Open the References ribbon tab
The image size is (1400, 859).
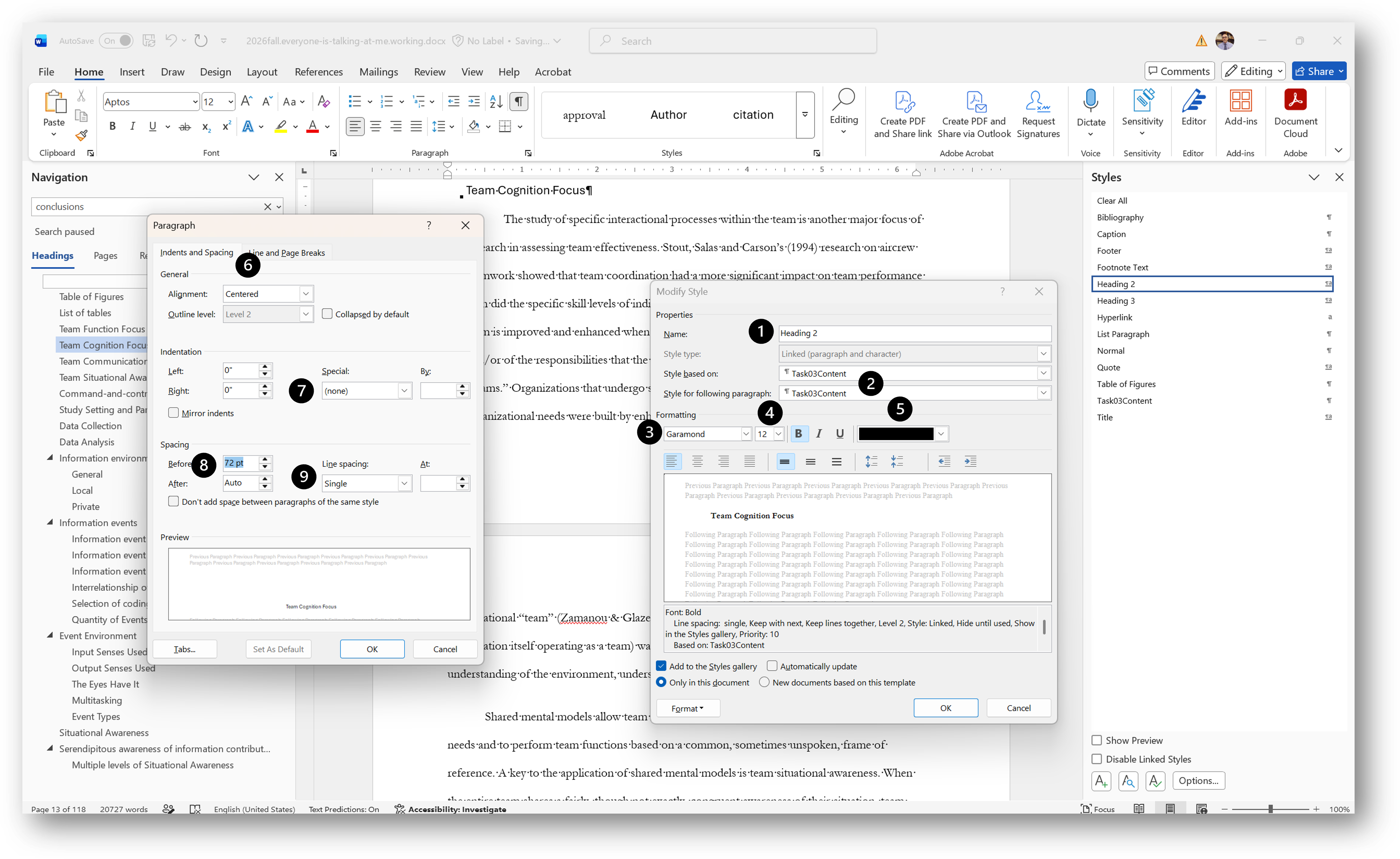(x=319, y=72)
